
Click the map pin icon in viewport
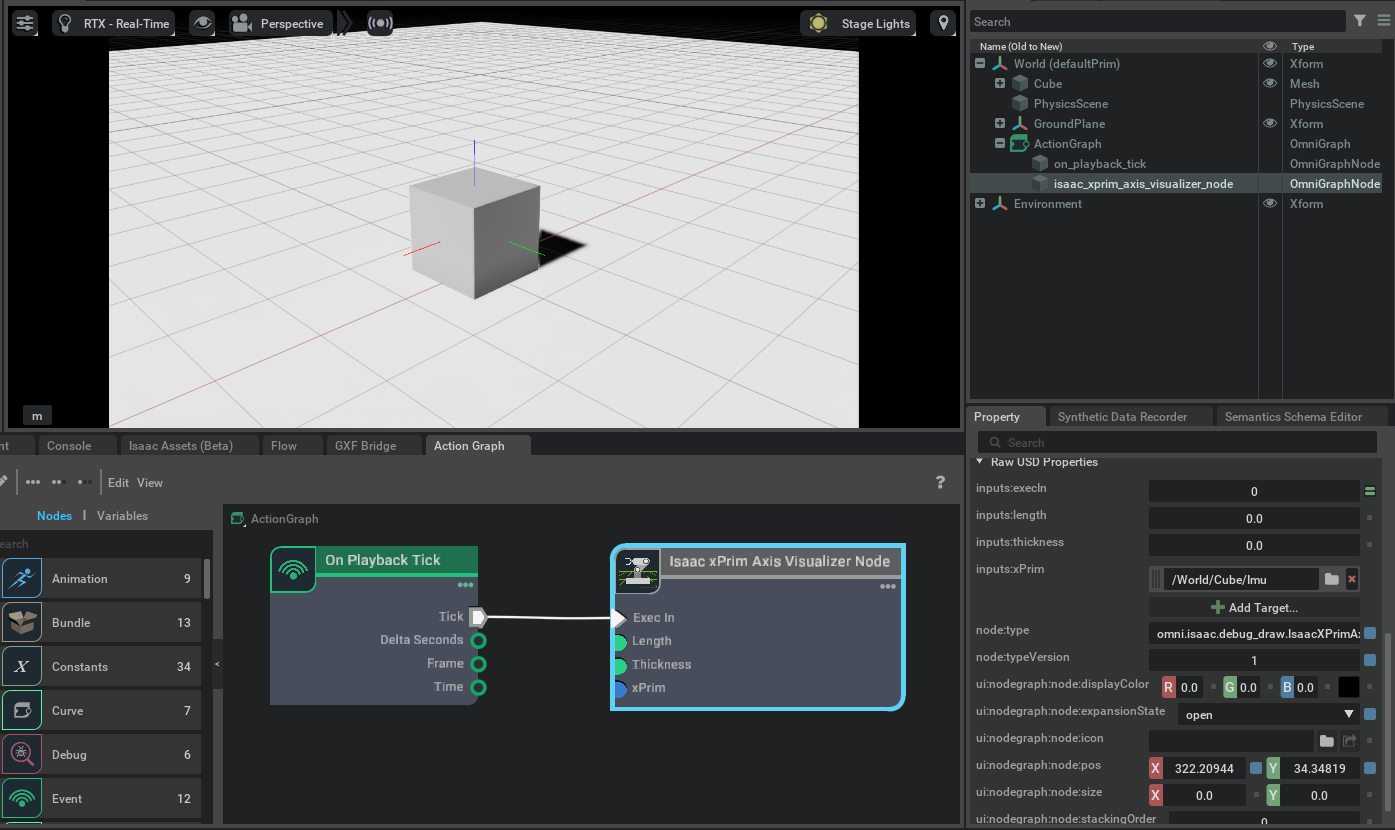pyautogui.click(x=942, y=23)
